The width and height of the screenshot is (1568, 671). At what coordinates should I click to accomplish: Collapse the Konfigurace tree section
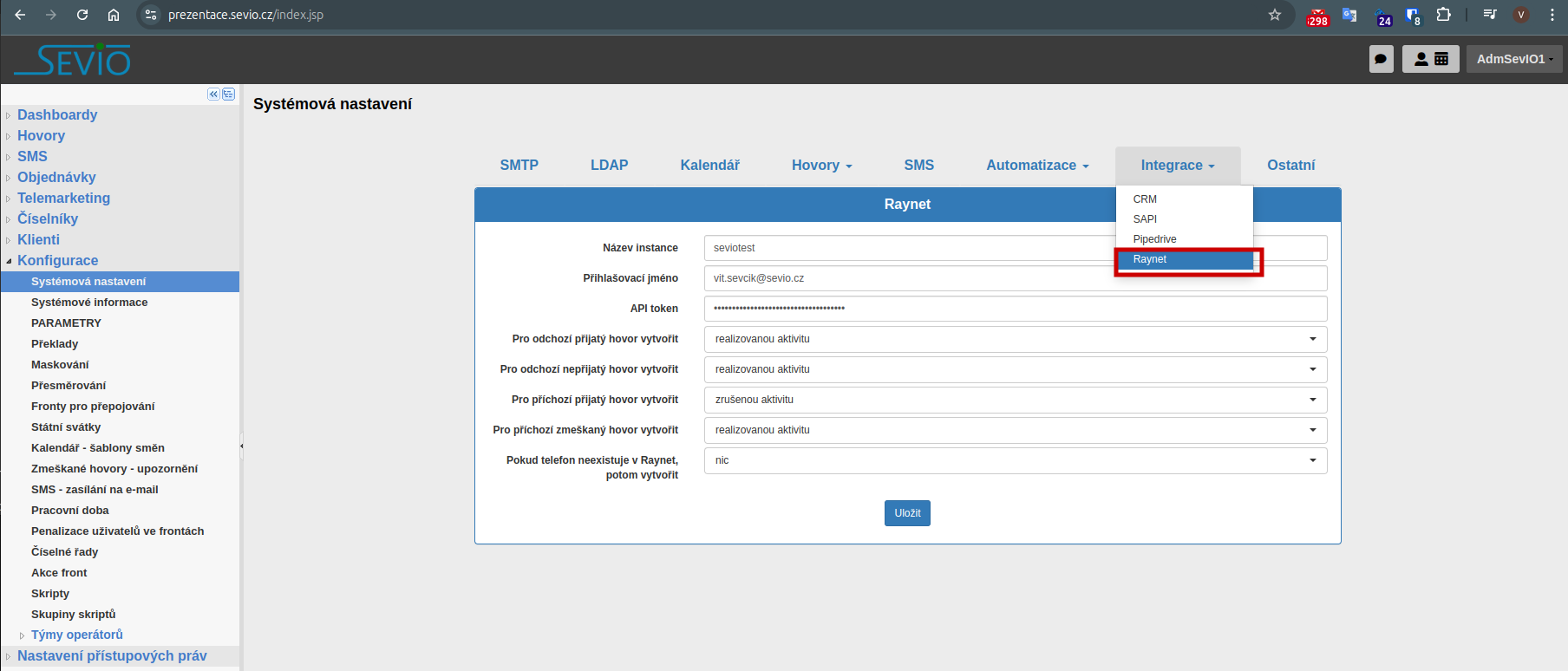pos(9,261)
